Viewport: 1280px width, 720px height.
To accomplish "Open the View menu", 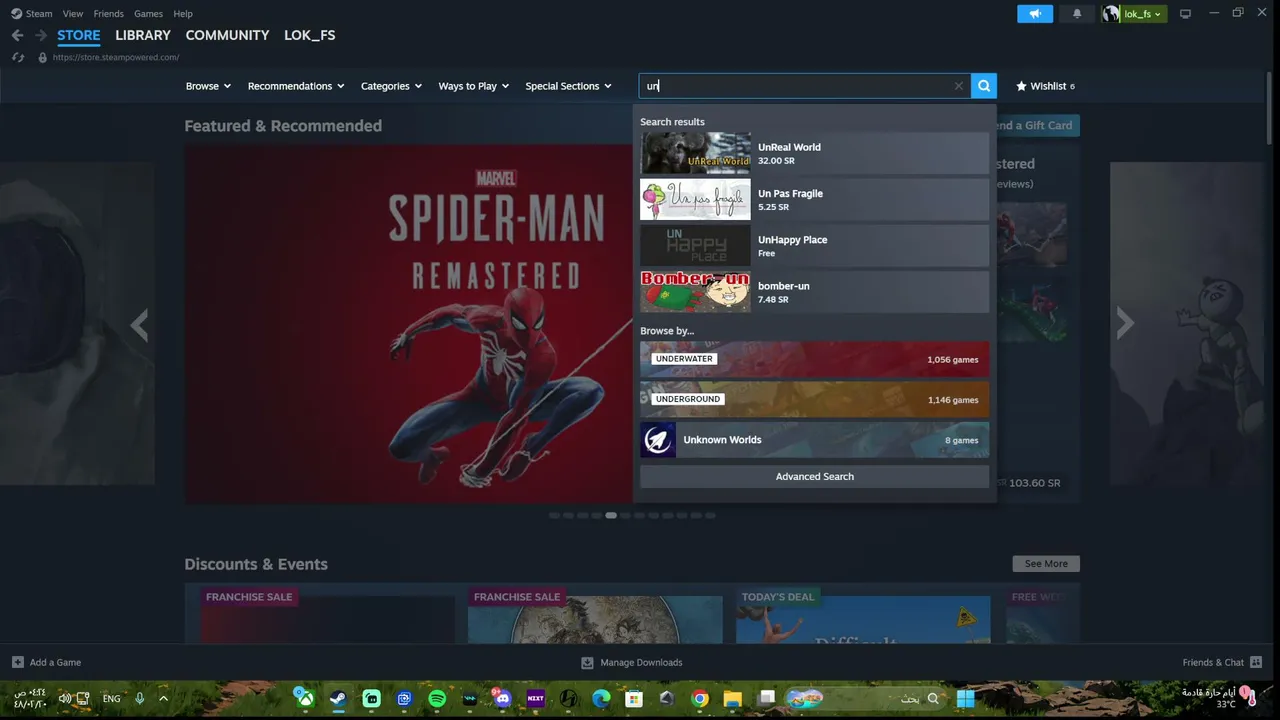I will click(x=73, y=14).
